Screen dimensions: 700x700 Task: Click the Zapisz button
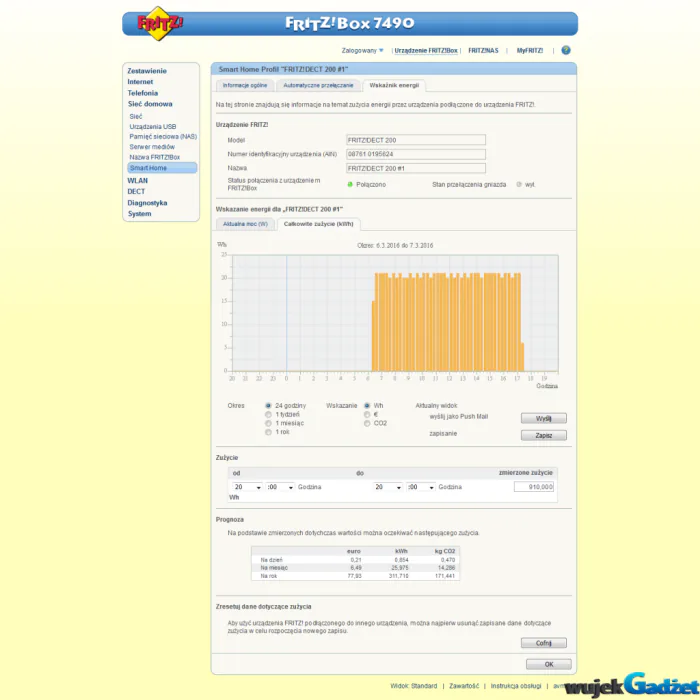pyautogui.click(x=544, y=435)
